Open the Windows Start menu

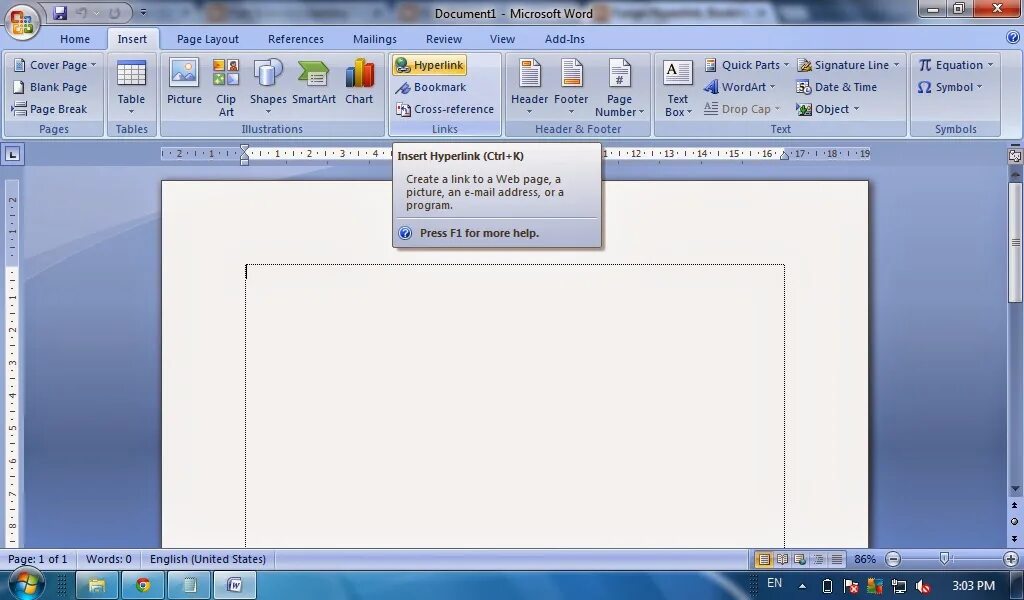(x=25, y=584)
